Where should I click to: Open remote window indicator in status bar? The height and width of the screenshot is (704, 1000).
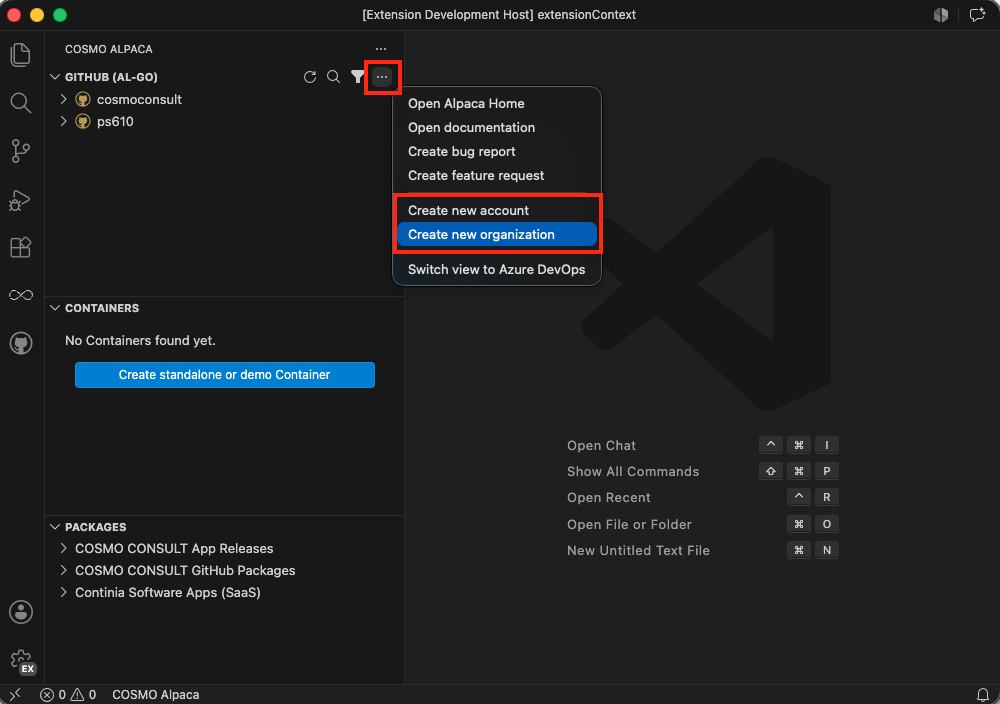15,694
